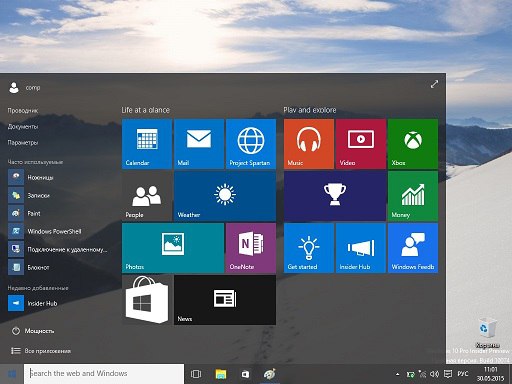
Task: Show Все приложения list
Action: click(41, 351)
